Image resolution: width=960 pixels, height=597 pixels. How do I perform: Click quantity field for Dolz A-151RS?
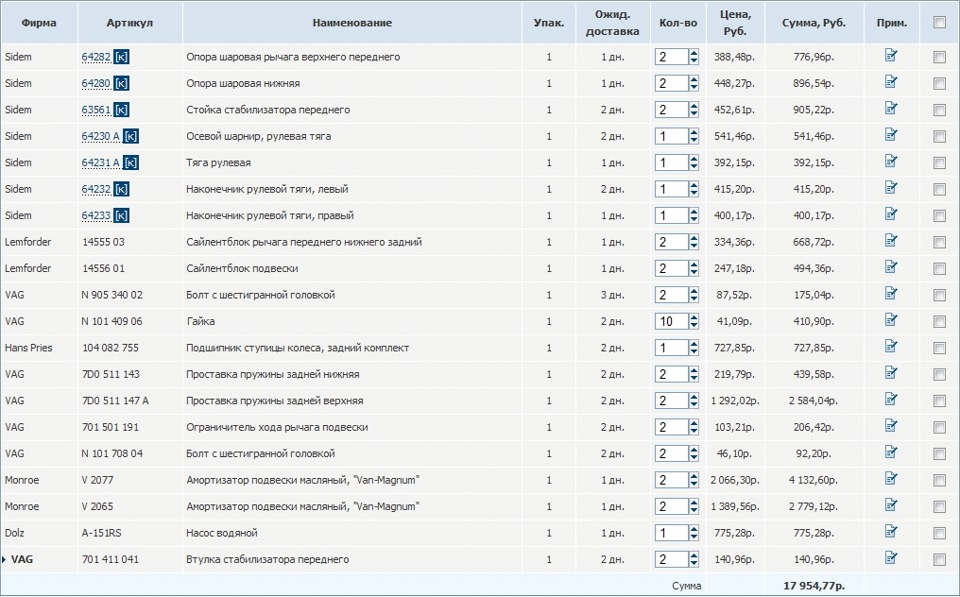coord(671,533)
